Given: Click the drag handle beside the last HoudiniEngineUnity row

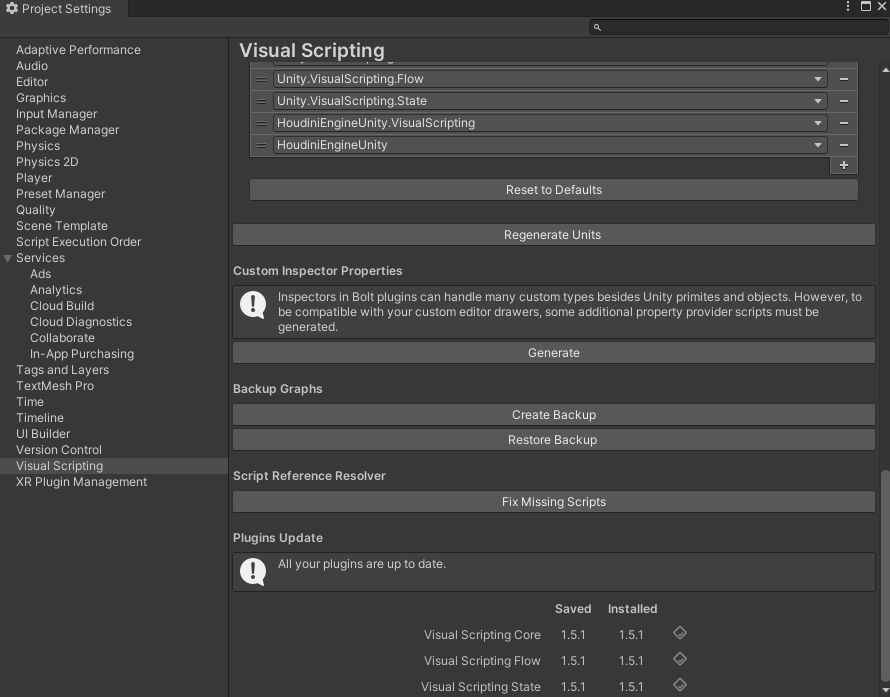Looking at the screenshot, I should tap(261, 145).
